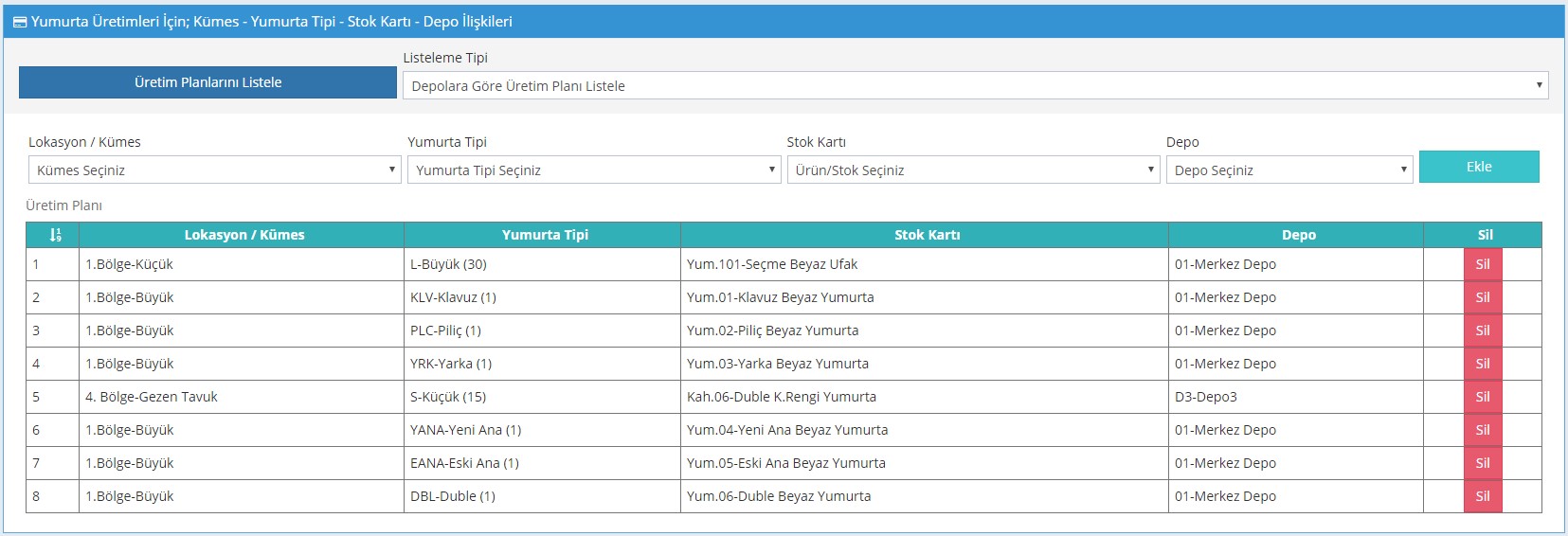Remove the PLC-Piliç row using Sil
1568x536 pixels.
point(1483,331)
